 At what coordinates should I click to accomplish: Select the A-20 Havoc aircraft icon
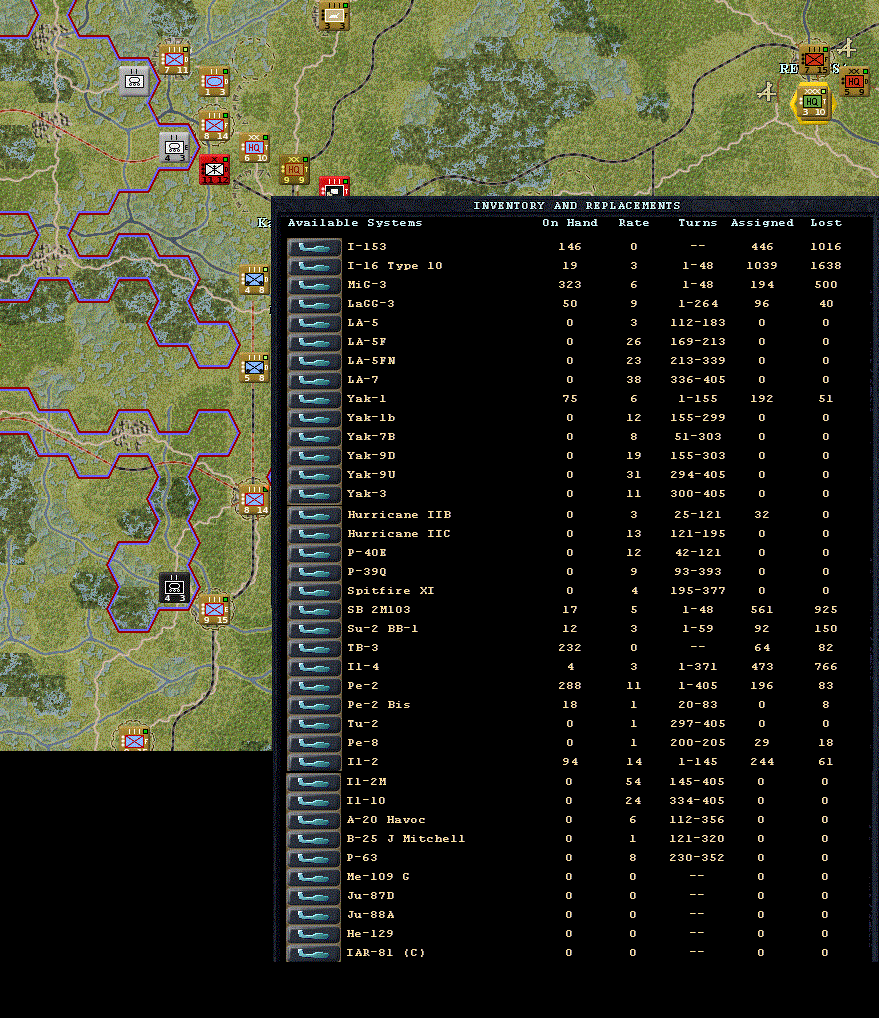pos(314,820)
